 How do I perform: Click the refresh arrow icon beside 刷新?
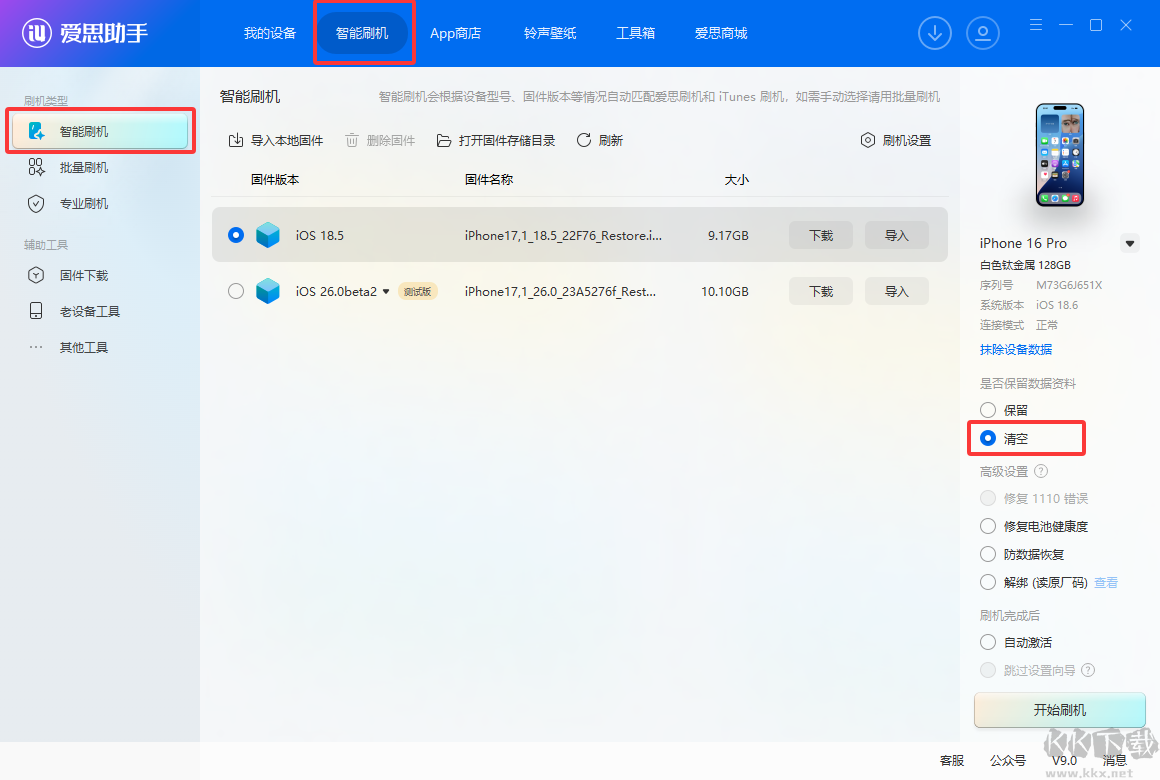point(584,140)
